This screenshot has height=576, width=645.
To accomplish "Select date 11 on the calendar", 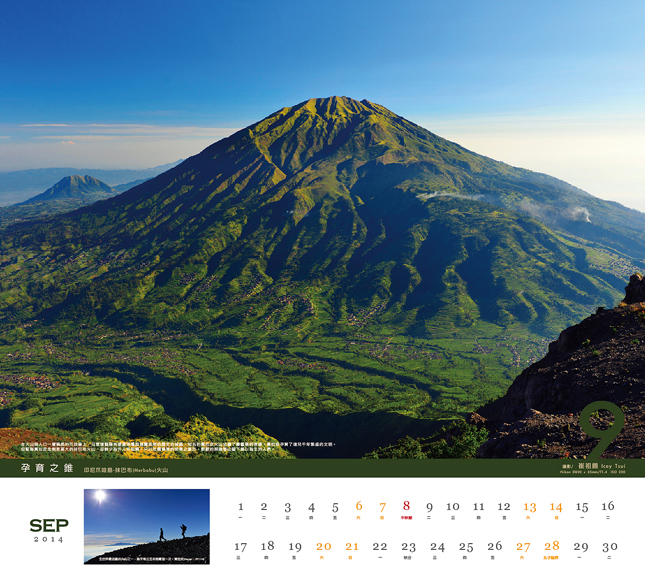I will [478, 507].
